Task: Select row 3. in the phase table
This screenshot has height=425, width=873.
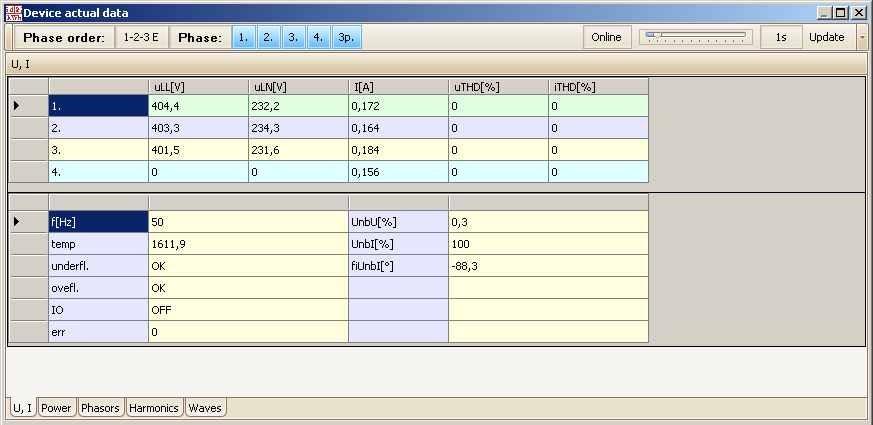Action: point(98,150)
